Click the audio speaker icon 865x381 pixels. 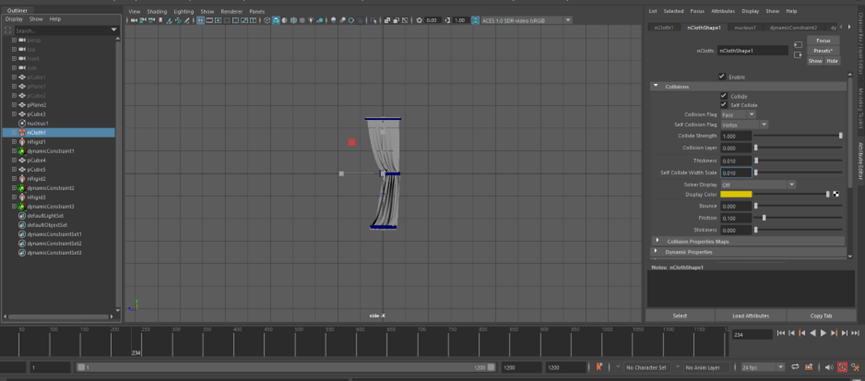830,367
